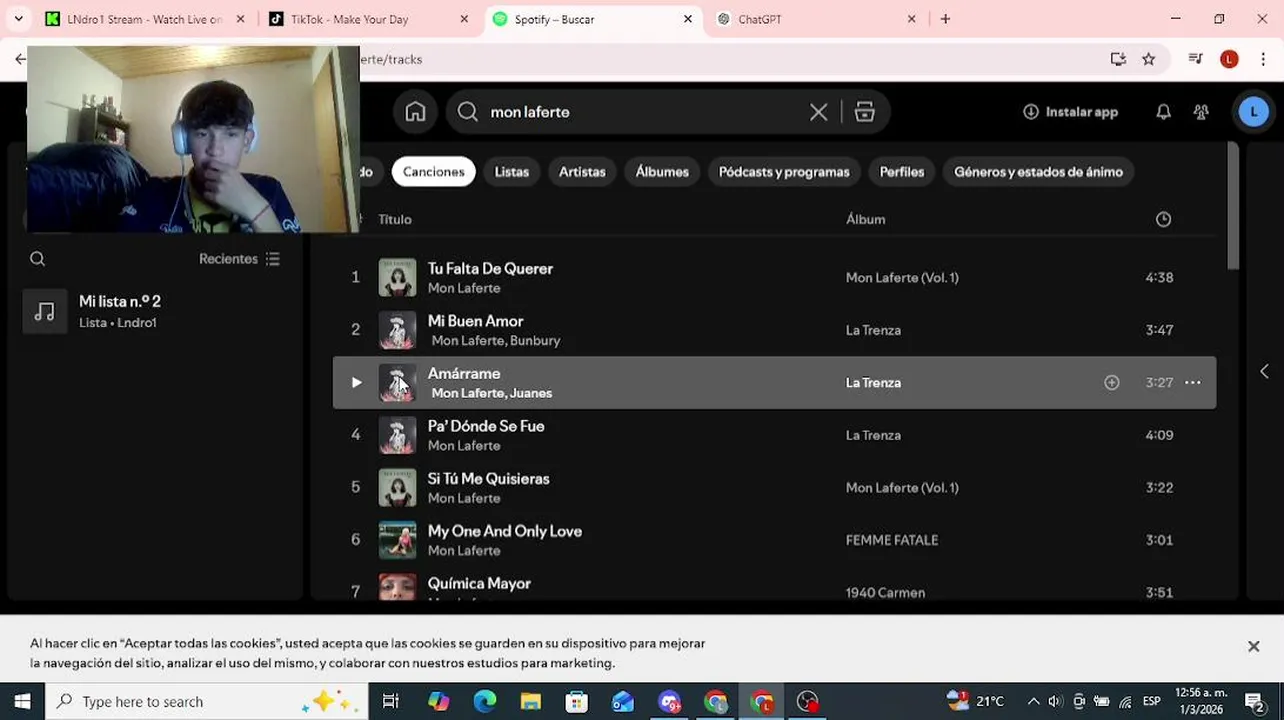Switch to LNdro1 Stream browser tab

[145, 19]
